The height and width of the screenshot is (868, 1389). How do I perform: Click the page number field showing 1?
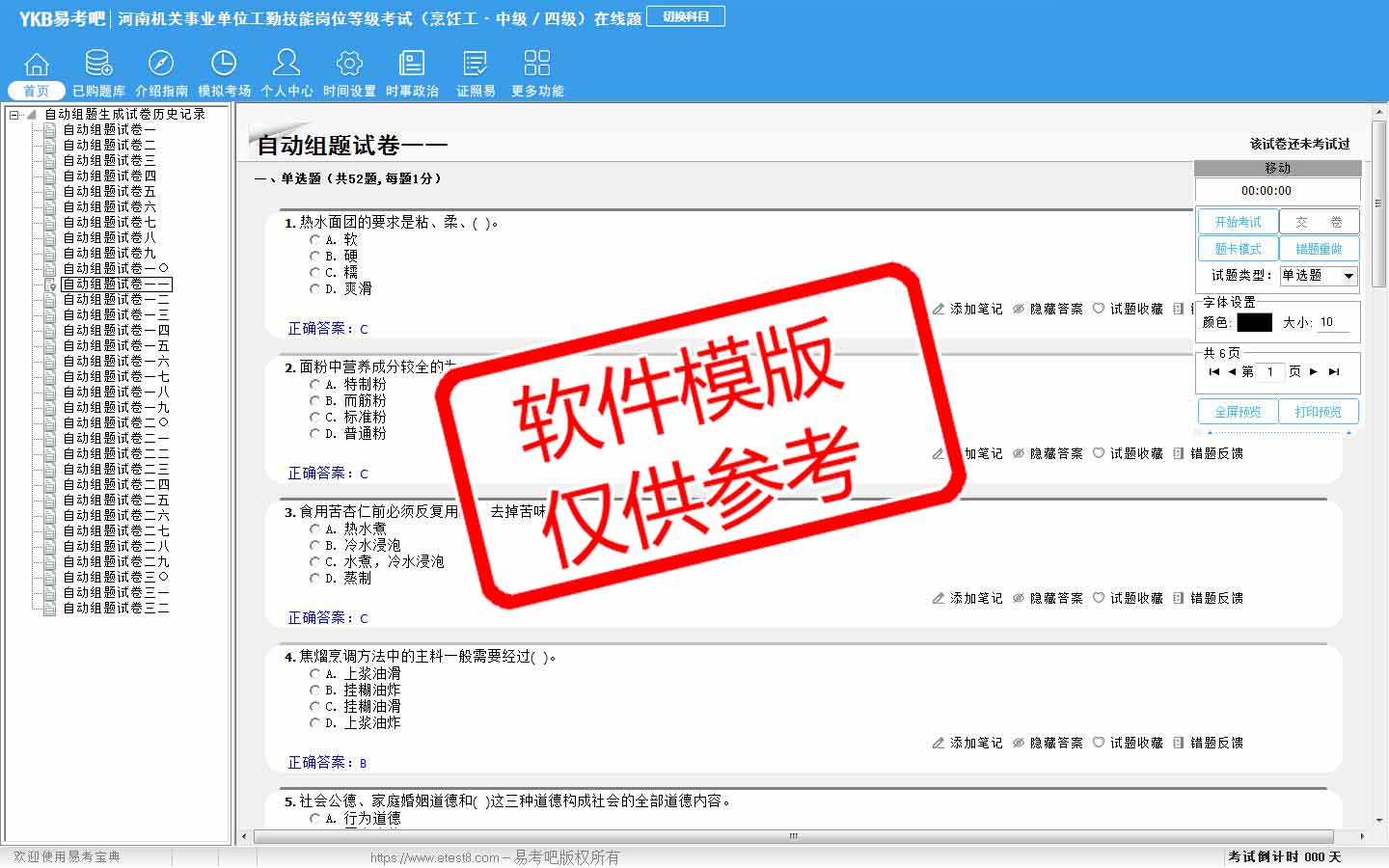[1270, 371]
